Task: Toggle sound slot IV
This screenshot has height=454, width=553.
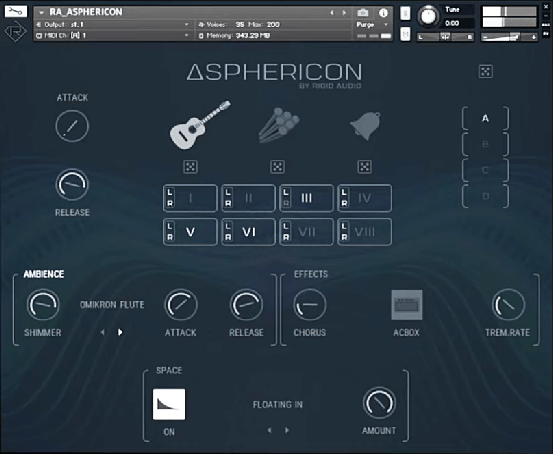Action: (x=365, y=198)
